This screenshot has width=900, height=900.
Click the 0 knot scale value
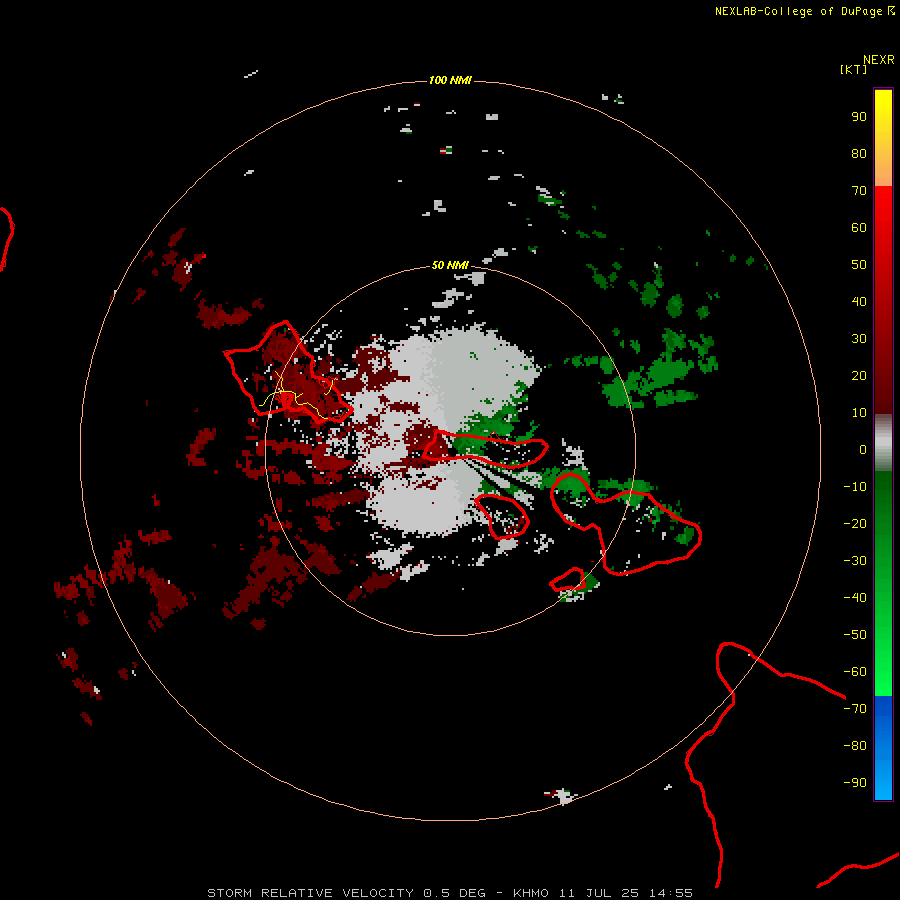coord(863,450)
